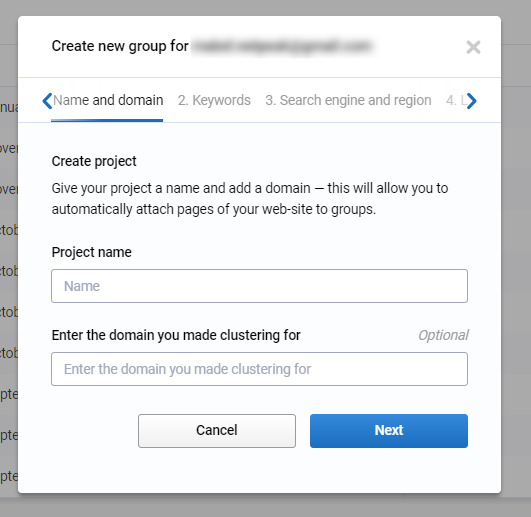Viewport: 531px width, 517px height.
Task: Close the Create new group dialog
Action: pyautogui.click(x=473, y=47)
